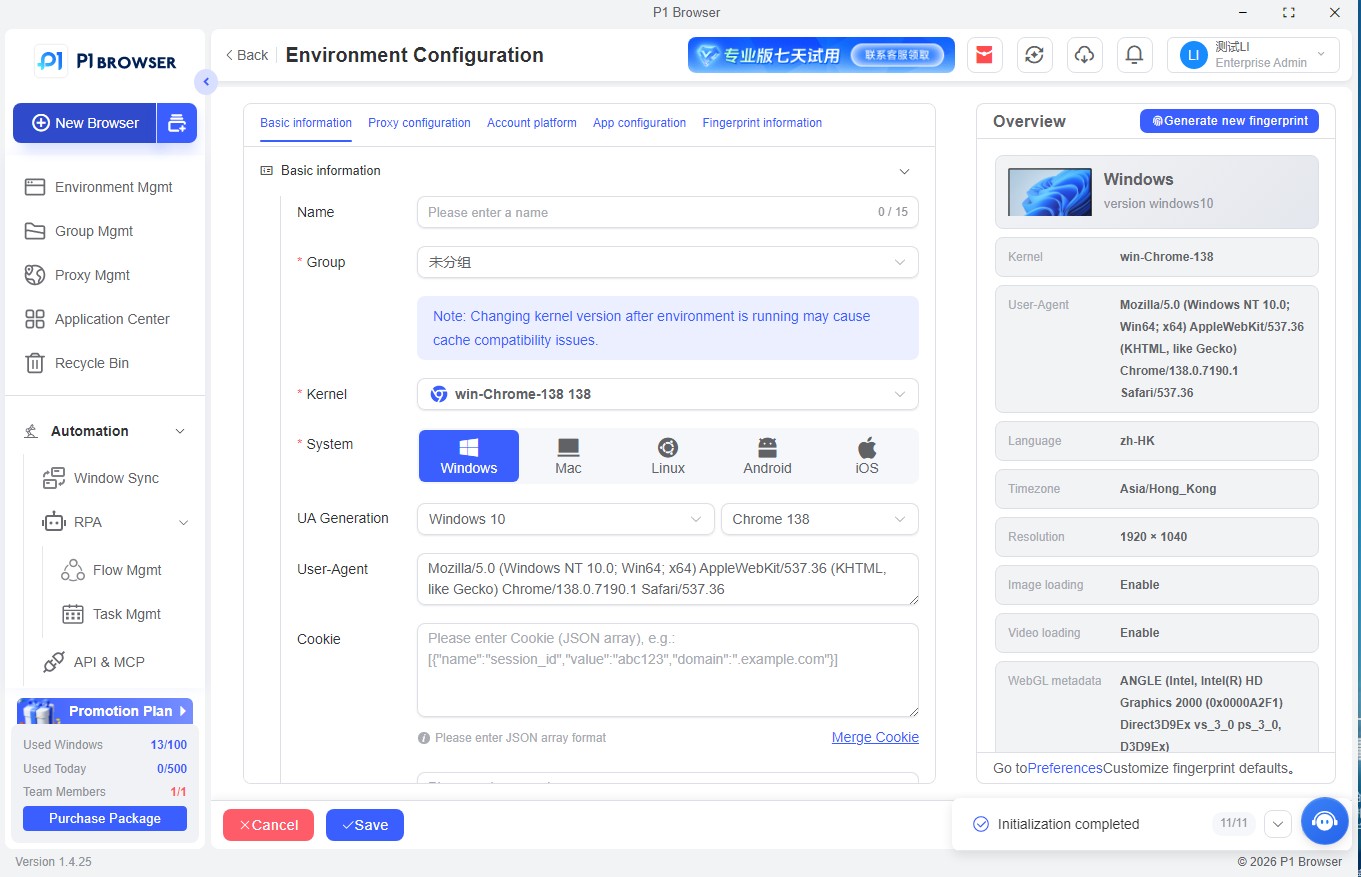Collapse the Automation sidebar group
Screen dimensions: 1361x877
180,431
